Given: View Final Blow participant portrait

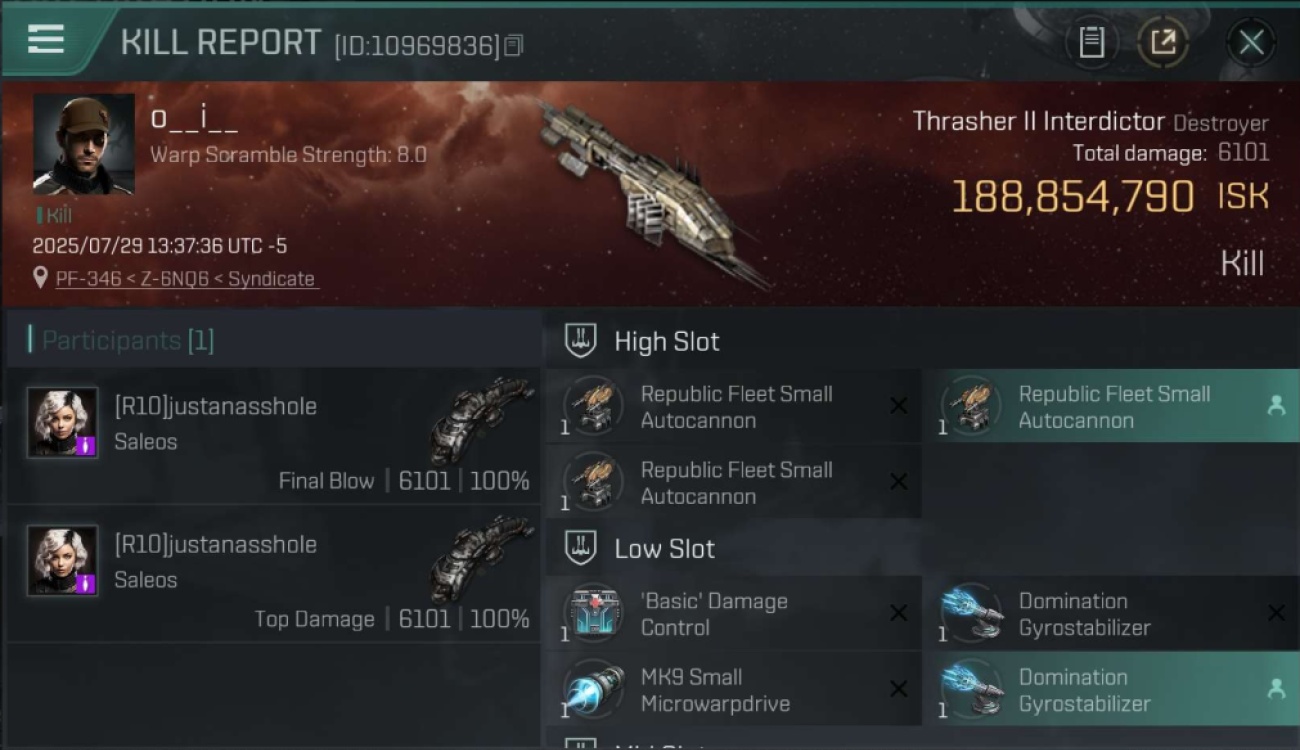Looking at the screenshot, I should pos(63,423).
